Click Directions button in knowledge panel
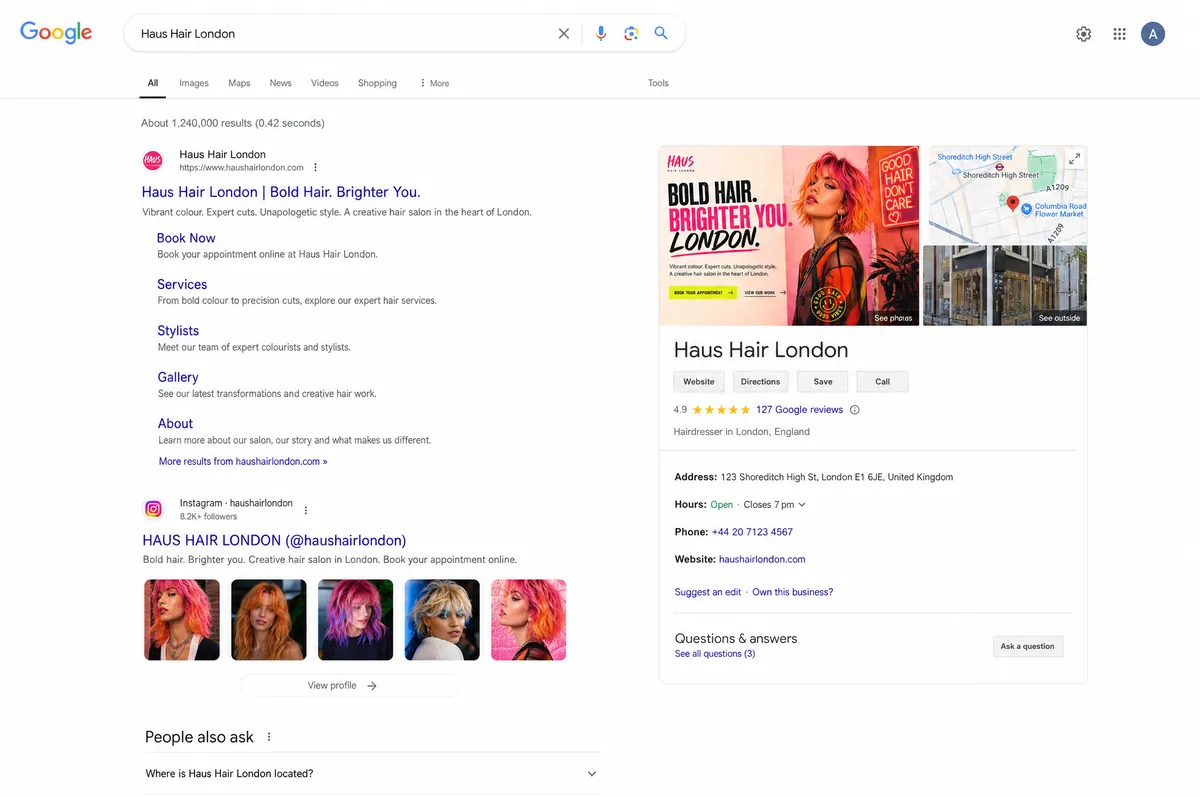The height and width of the screenshot is (797, 1200). point(760,381)
